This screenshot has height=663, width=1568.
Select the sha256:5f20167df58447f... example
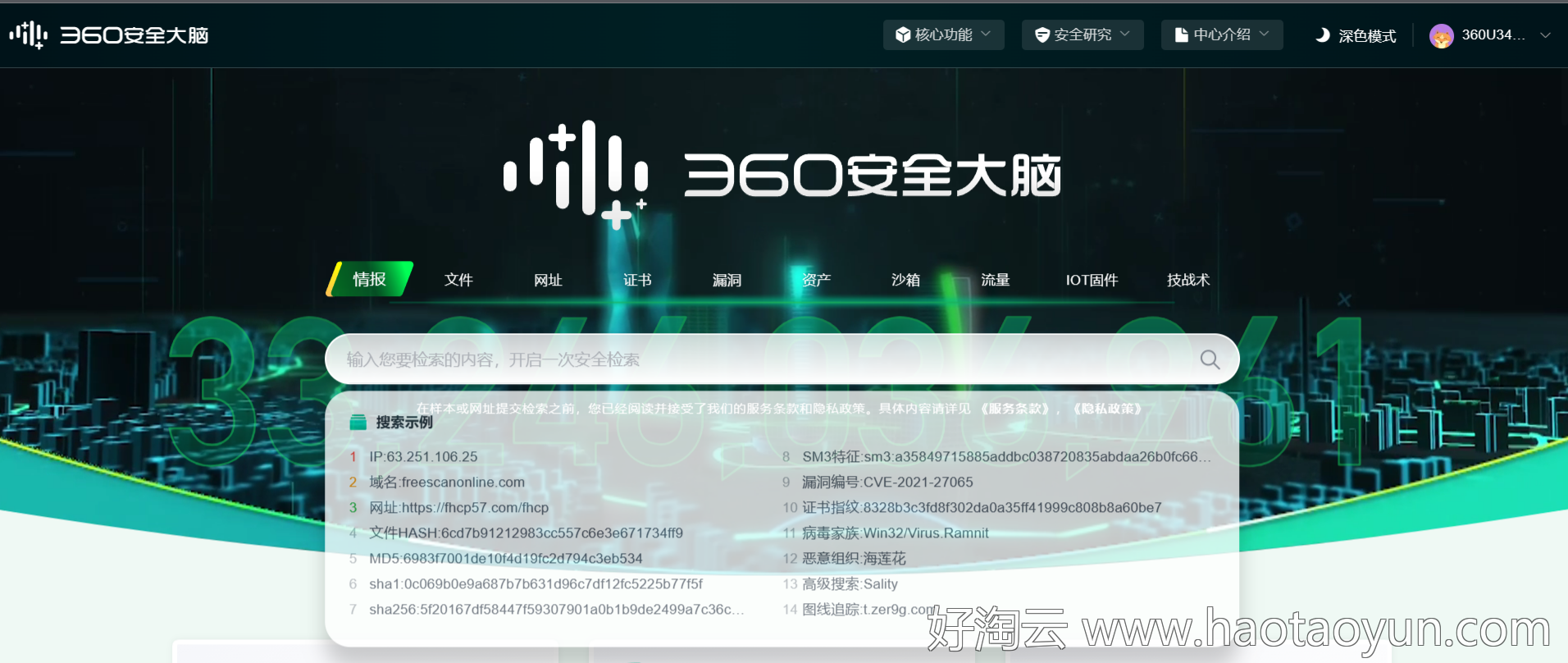pyautogui.click(x=556, y=609)
